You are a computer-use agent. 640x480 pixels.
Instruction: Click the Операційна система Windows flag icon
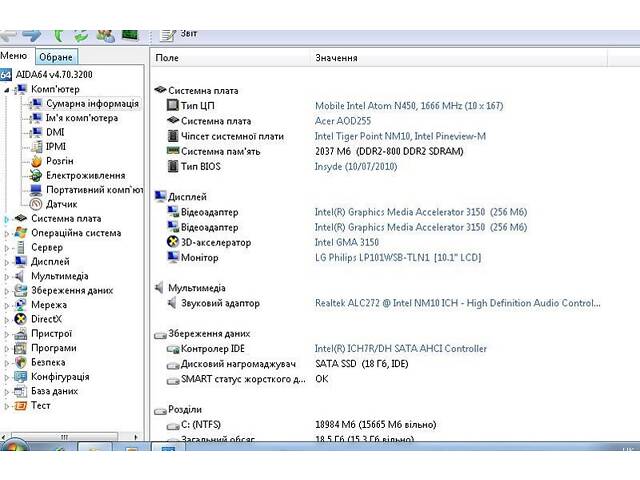[20, 233]
